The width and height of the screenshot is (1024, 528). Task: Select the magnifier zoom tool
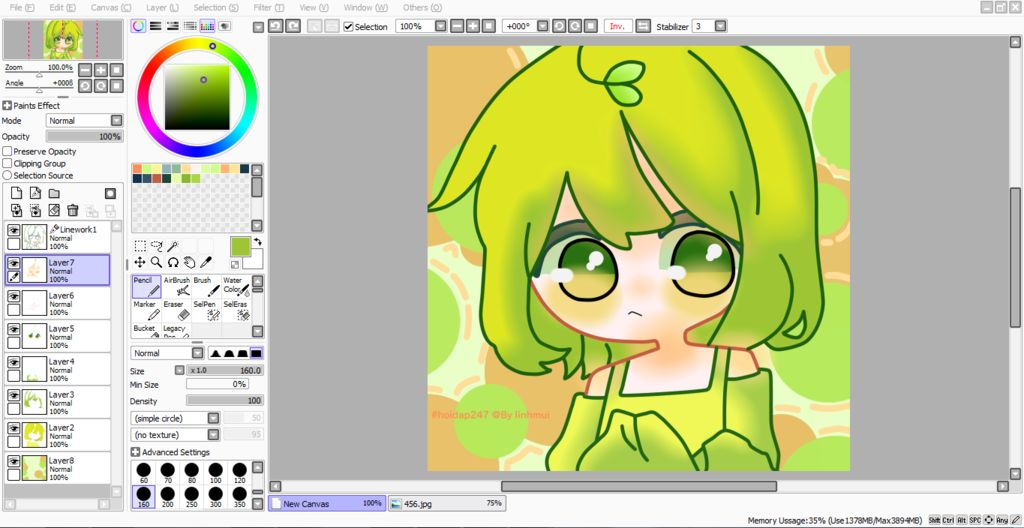coord(156,262)
